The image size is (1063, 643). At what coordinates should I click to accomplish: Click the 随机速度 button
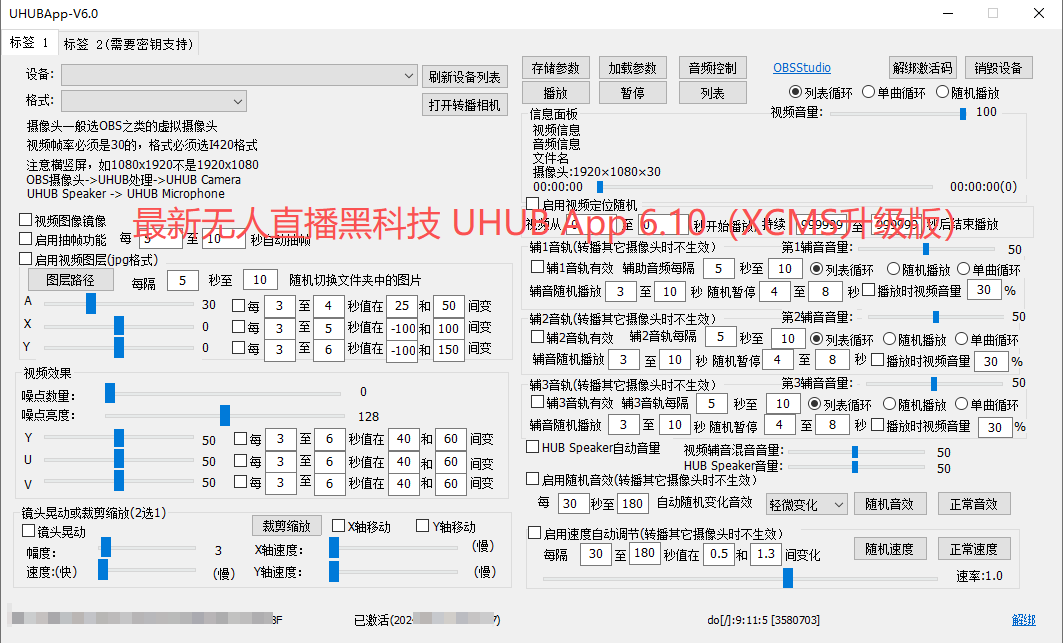click(889, 549)
